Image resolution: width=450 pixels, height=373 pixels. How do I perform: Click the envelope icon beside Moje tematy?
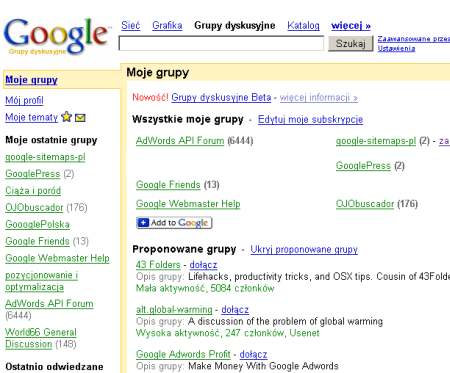[x=80, y=118]
